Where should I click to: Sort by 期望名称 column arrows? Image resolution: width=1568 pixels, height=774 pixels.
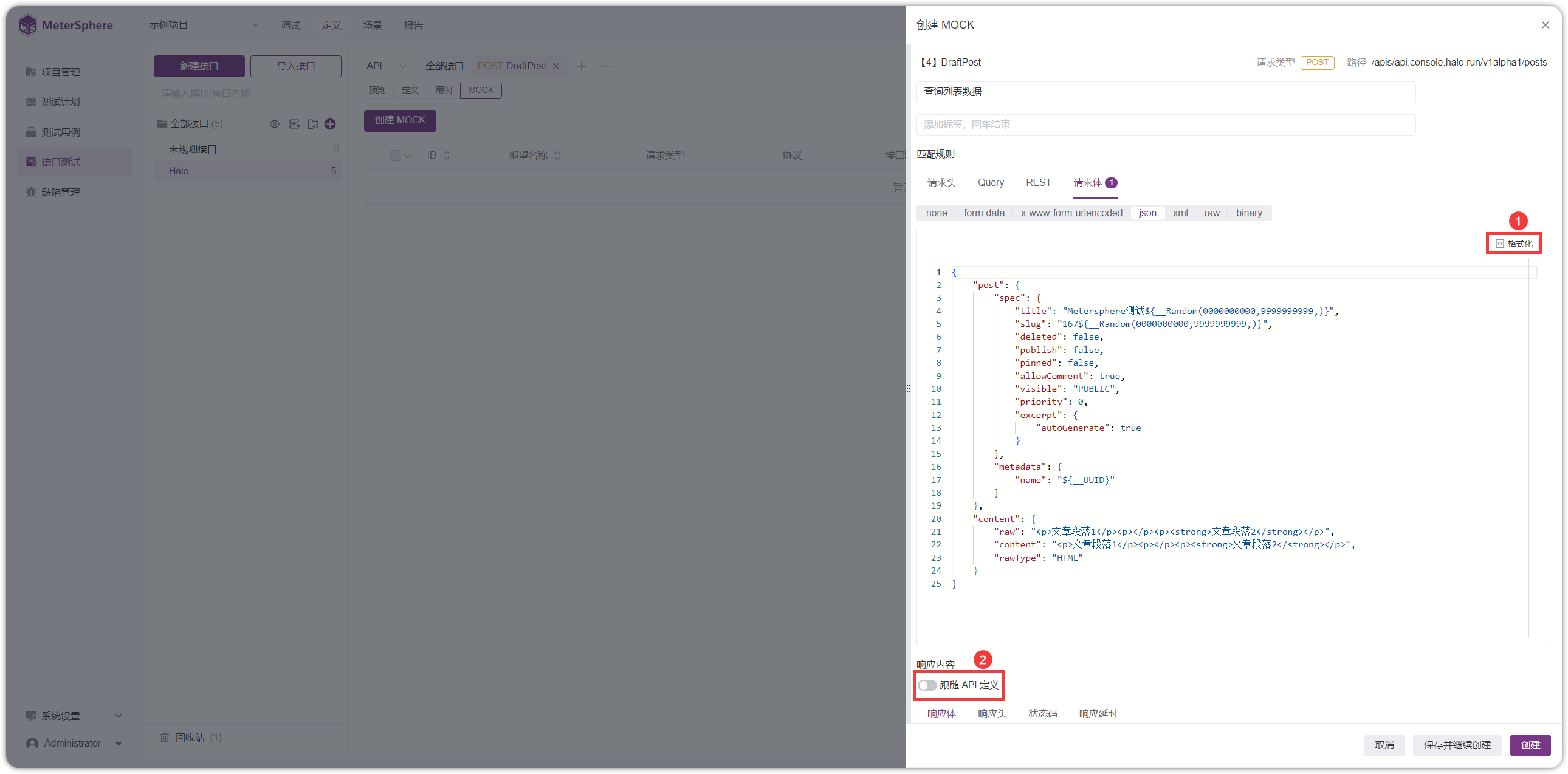tap(557, 155)
